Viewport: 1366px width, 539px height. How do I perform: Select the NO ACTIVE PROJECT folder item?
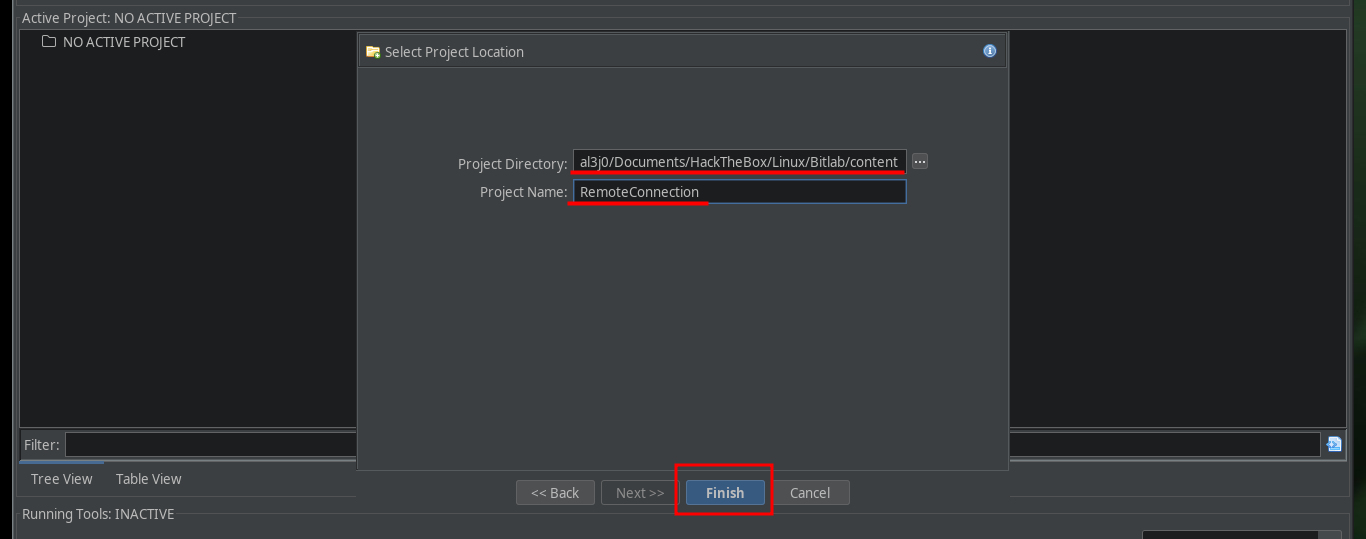(113, 42)
